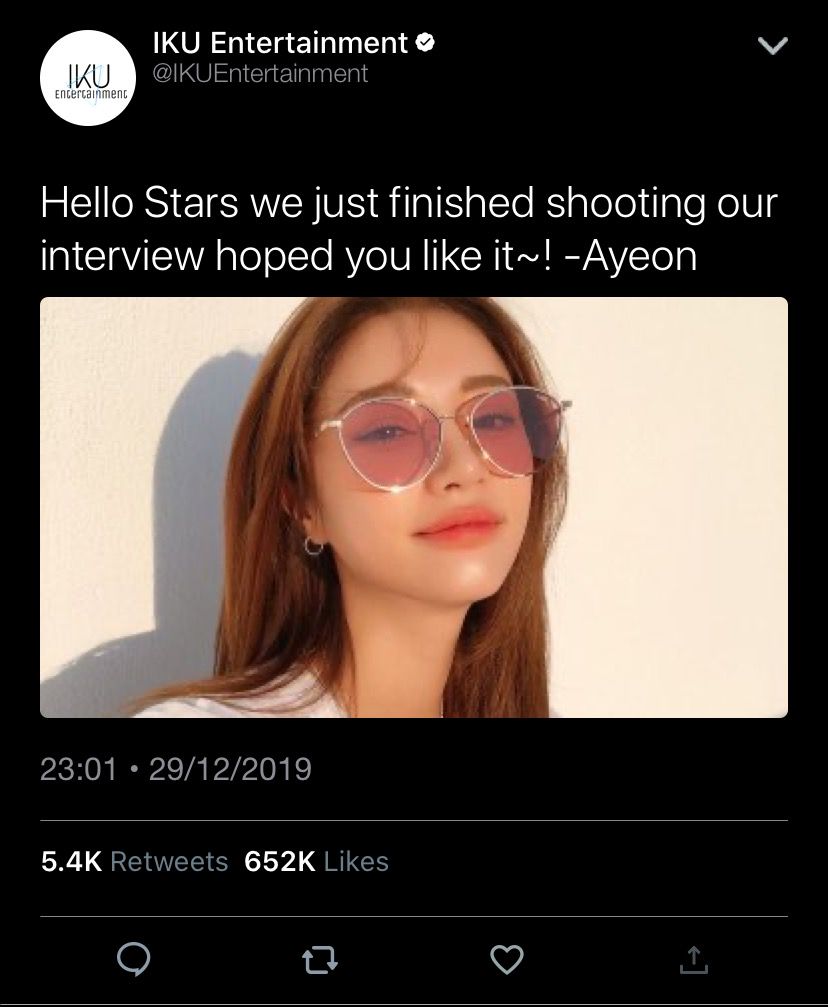This screenshot has width=828, height=1007.
Task: Click the share upload icon
Action: click(694, 959)
